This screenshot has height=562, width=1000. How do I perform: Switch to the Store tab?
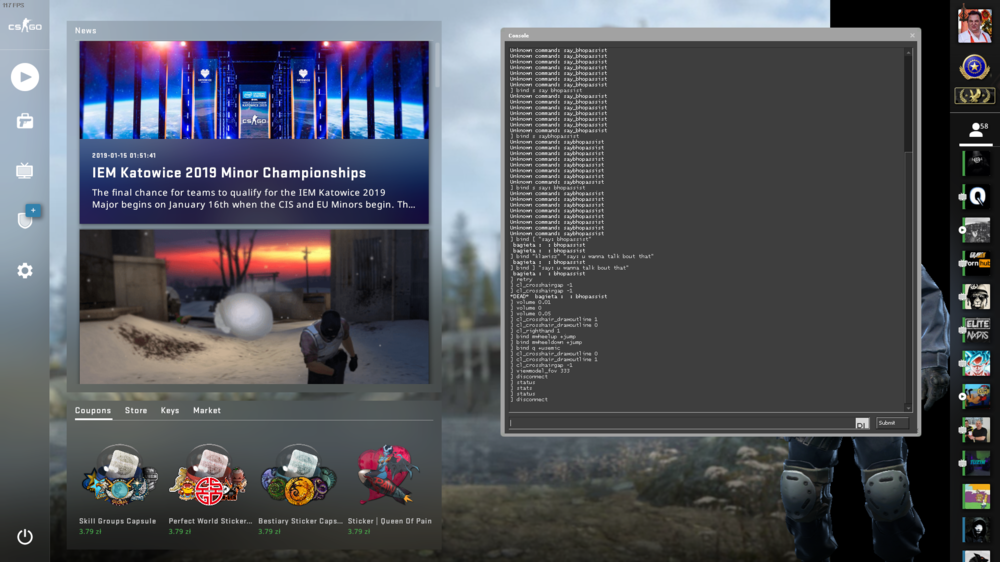tap(136, 411)
